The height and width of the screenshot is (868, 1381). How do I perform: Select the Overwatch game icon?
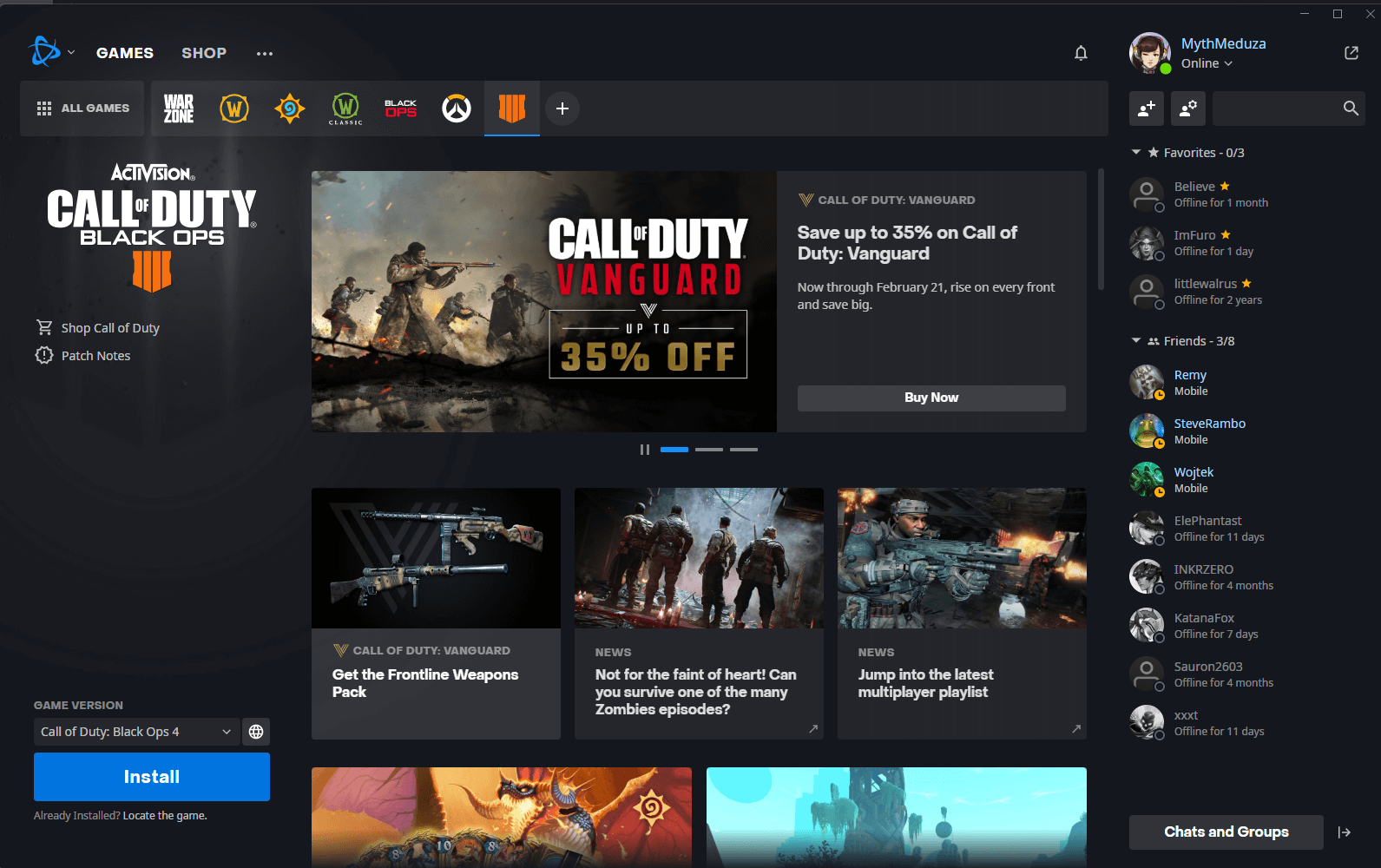point(457,108)
